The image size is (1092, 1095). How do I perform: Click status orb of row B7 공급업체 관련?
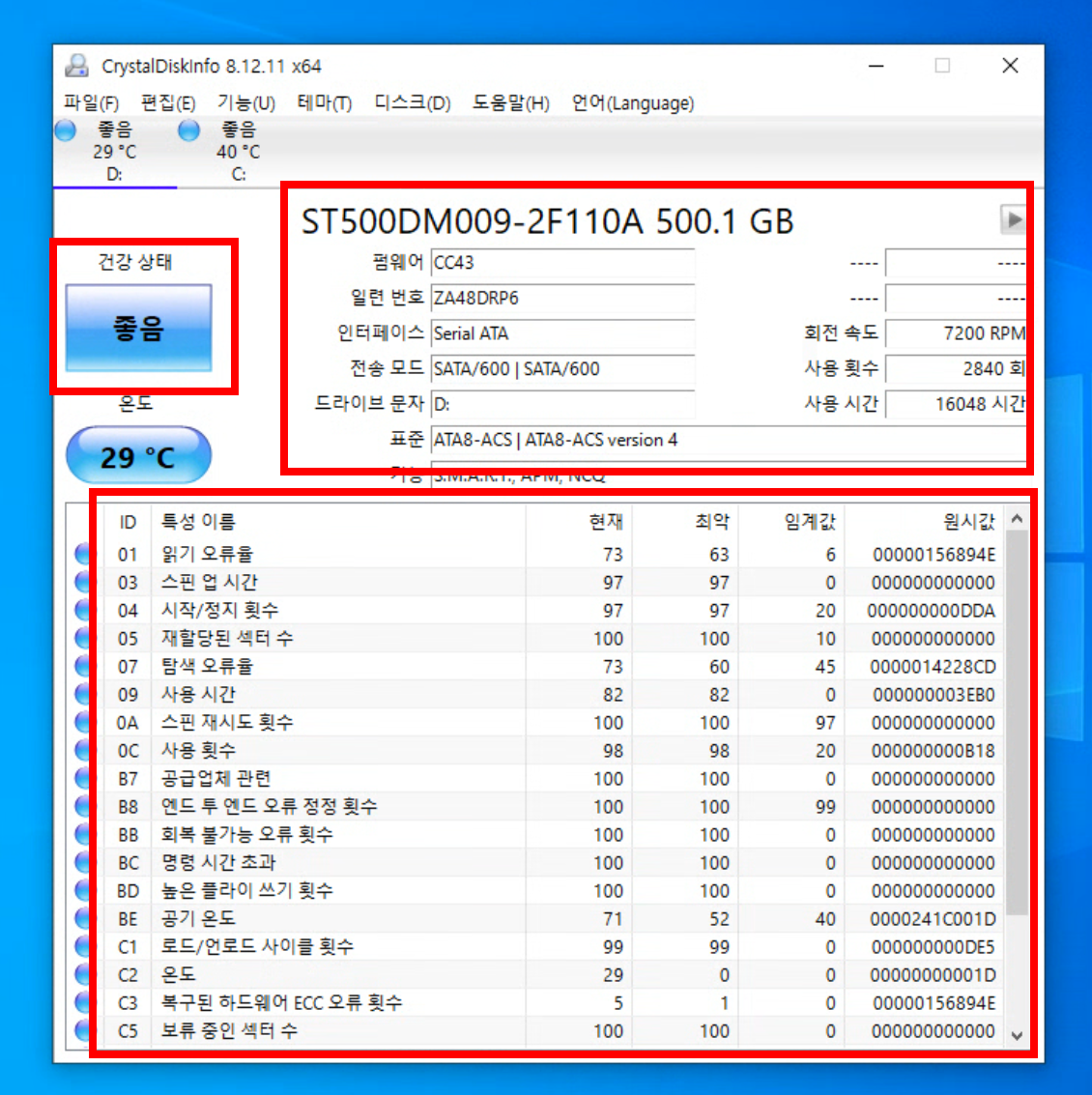click(83, 778)
